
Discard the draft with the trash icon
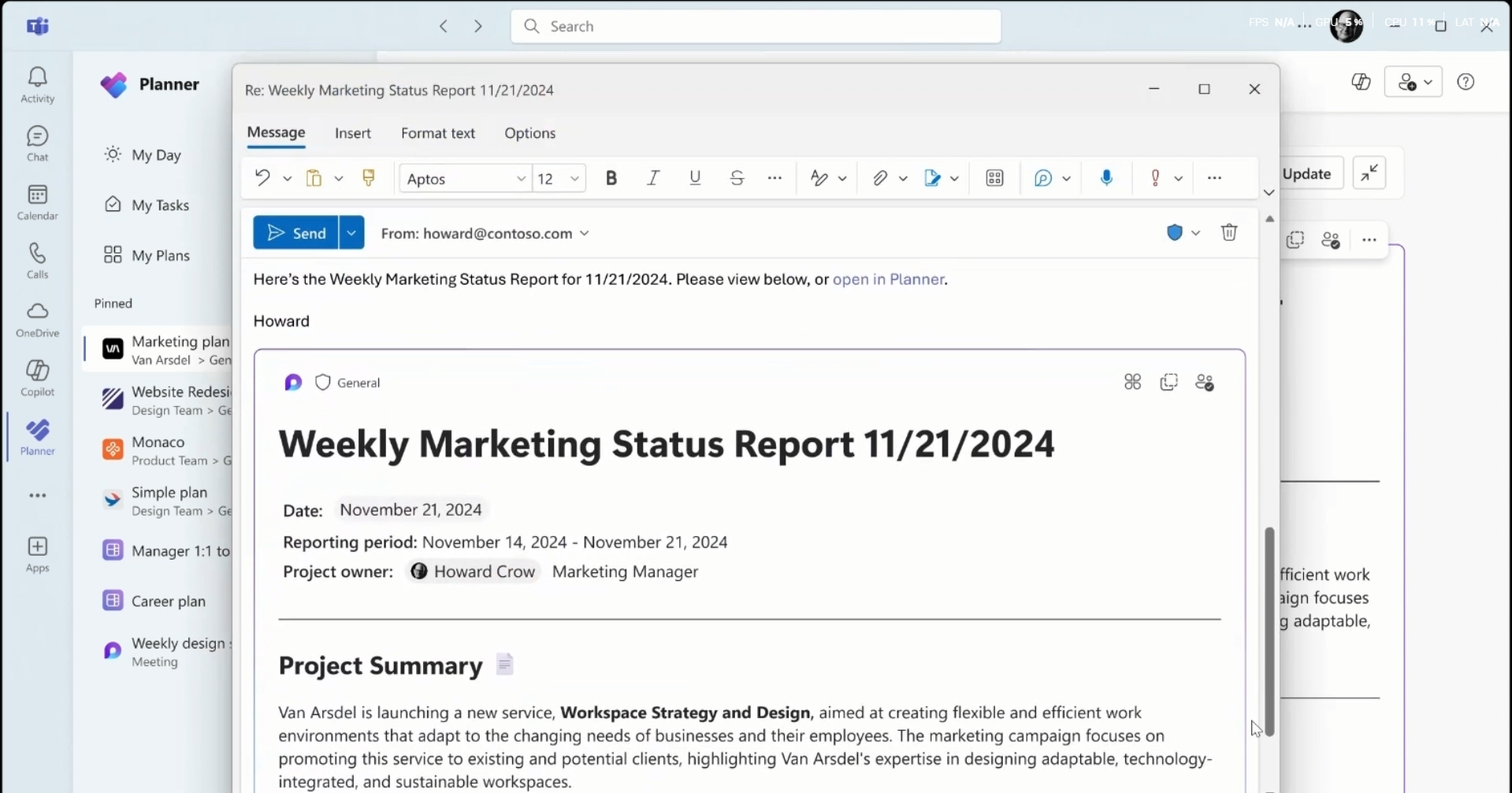click(1229, 233)
